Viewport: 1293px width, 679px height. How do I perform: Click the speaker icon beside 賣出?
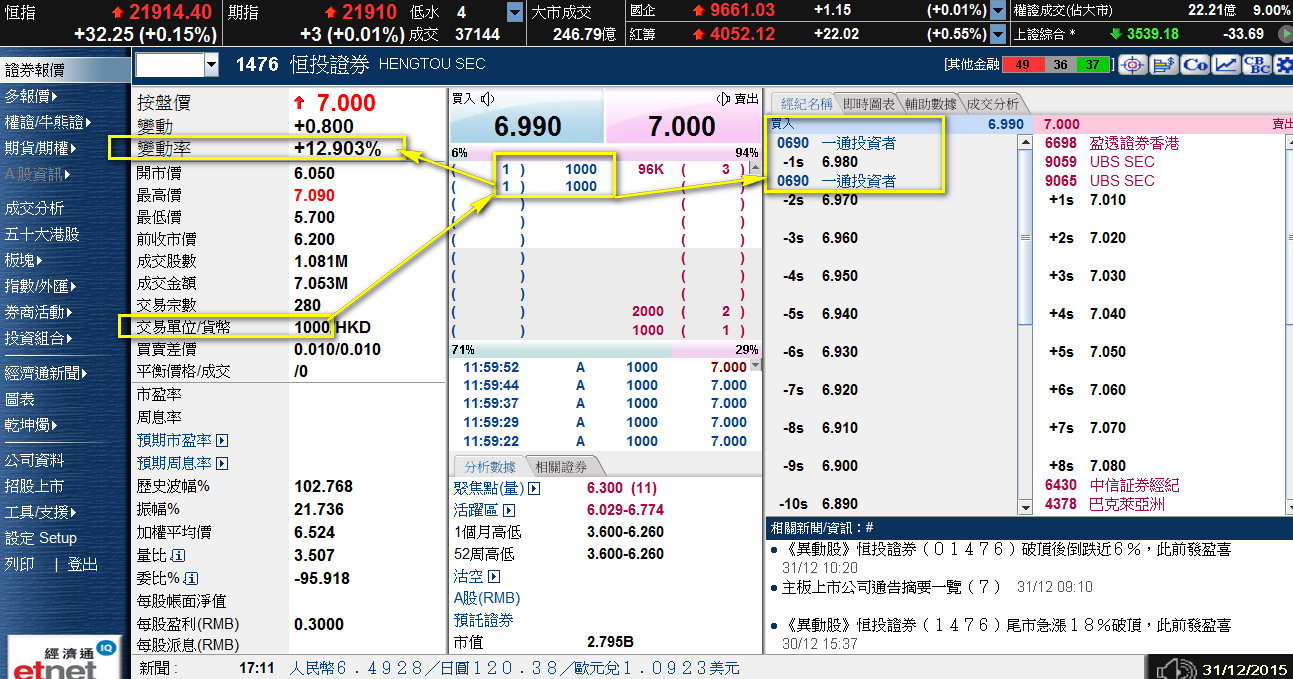[724, 98]
